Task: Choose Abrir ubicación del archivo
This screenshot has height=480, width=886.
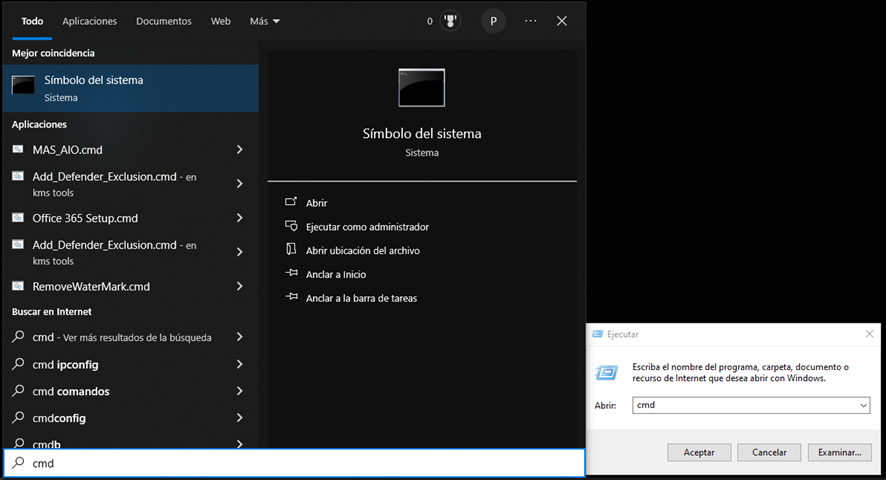Action: click(x=363, y=250)
